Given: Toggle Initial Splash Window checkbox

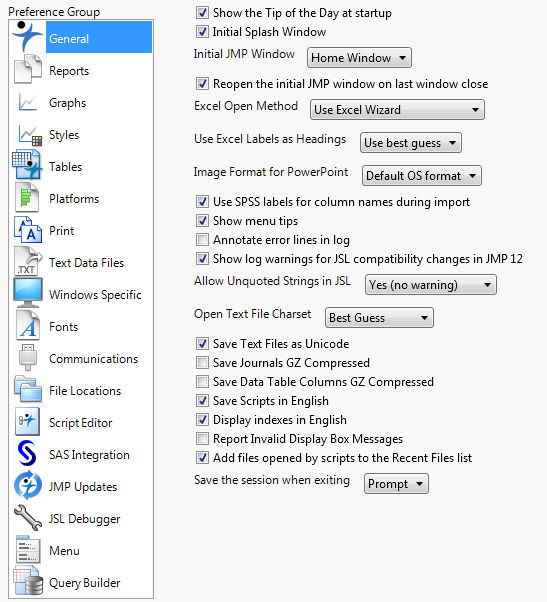Looking at the screenshot, I should coord(202,31).
